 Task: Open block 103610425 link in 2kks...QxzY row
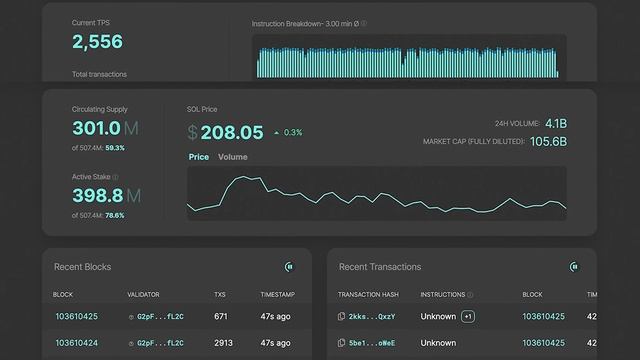pos(543,316)
